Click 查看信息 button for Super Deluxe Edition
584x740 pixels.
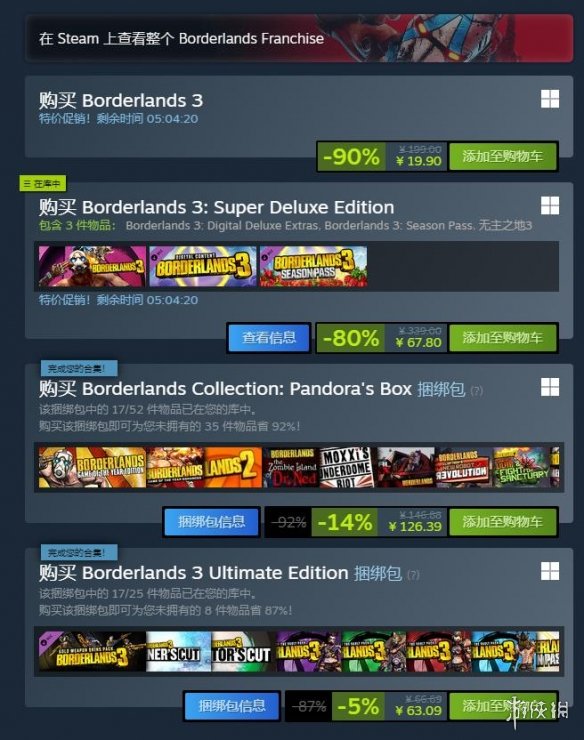(269, 338)
